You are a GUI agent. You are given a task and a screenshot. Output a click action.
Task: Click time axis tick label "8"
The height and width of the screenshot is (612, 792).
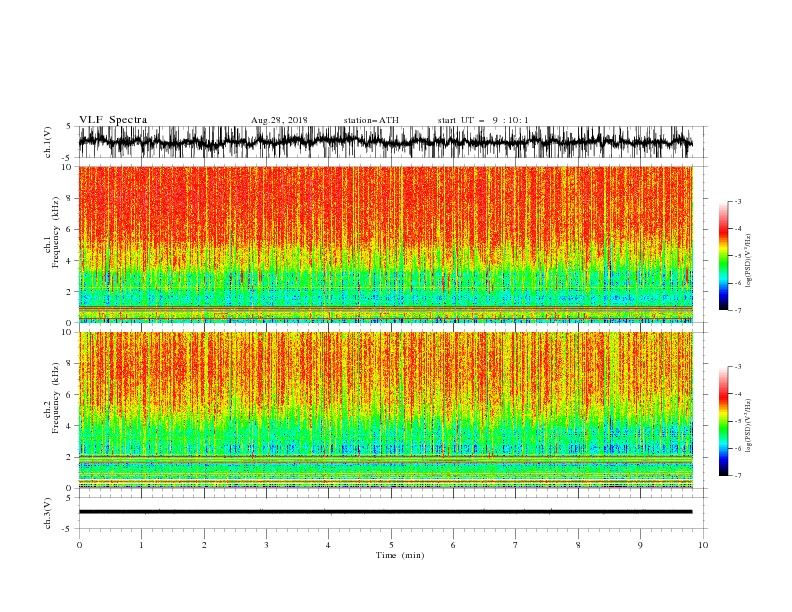click(578, 545)
